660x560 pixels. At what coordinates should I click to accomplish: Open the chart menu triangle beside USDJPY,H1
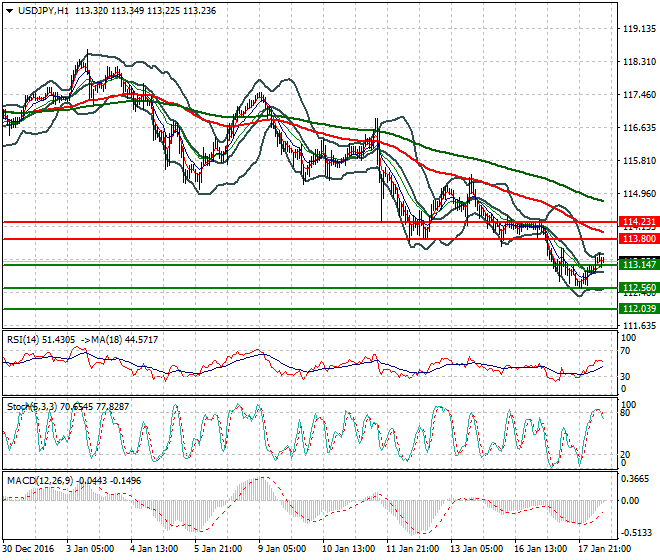pos(9,11)
